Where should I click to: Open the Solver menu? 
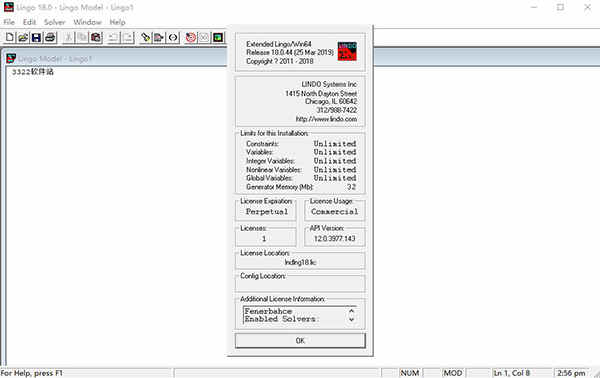pos(55,22)
